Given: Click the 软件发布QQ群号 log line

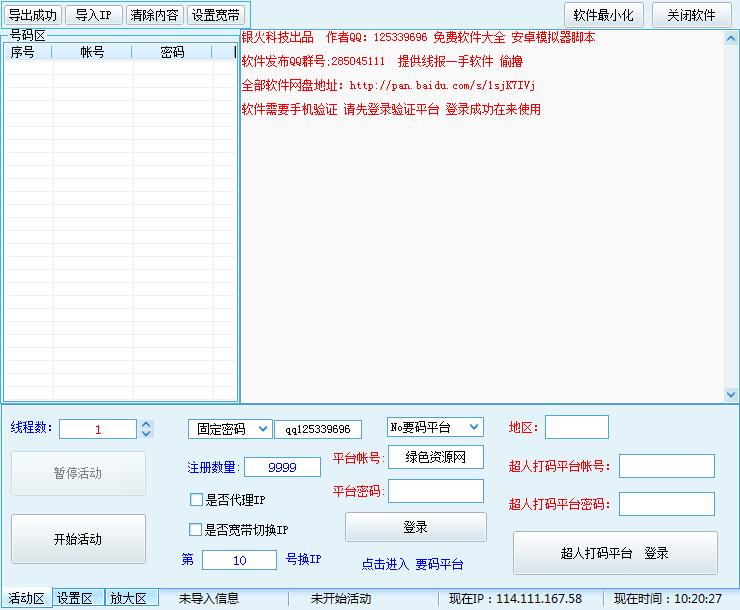Looking at the screenshot, I should [x=382, y=61].
